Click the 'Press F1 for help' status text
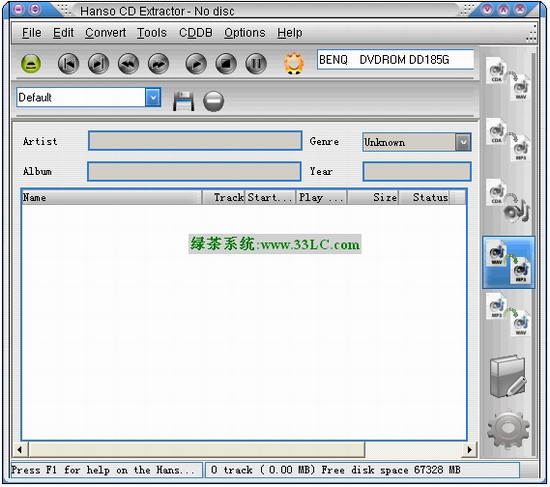Screen dimensions: 550x487 [x=103, y=470]
